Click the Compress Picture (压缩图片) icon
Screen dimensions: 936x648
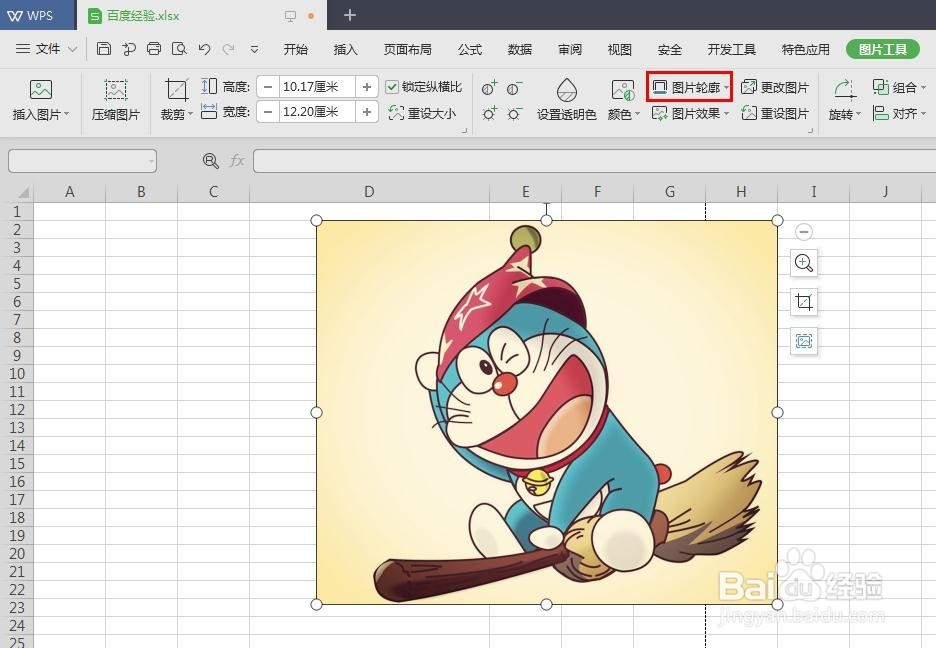point(115,90)
